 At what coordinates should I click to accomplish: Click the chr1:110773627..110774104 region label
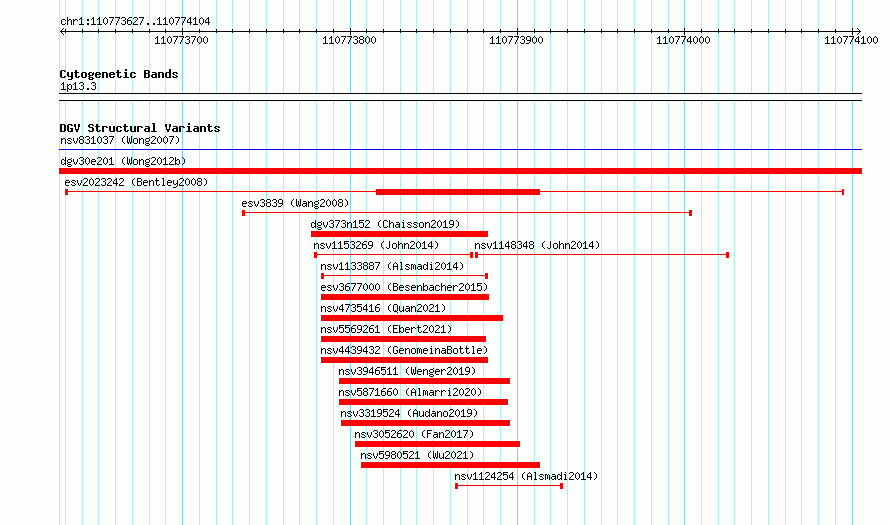pos(135,21)
